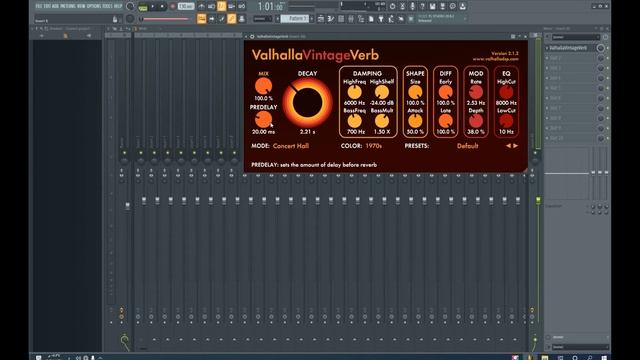
Task: Click the MIX knob in ValhallaVintageVerb
Action: (x=263, y=86)
